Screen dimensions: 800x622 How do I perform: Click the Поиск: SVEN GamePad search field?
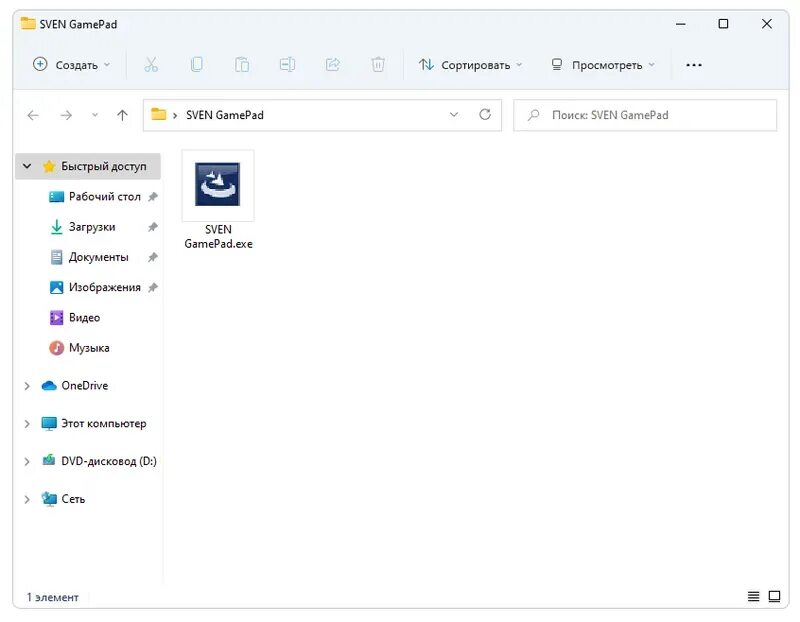click(x=645, y=115)
